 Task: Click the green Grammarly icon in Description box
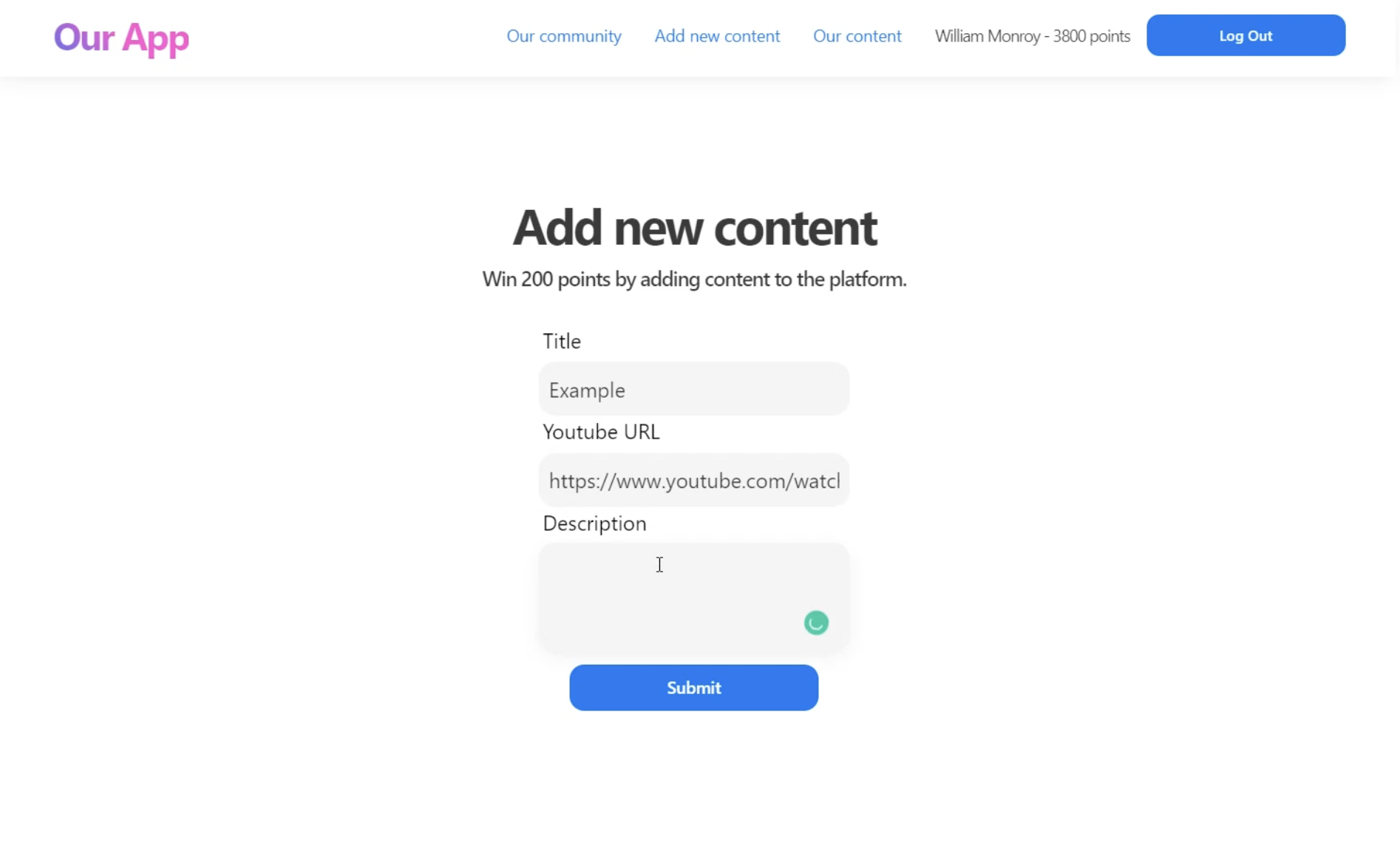816,623
